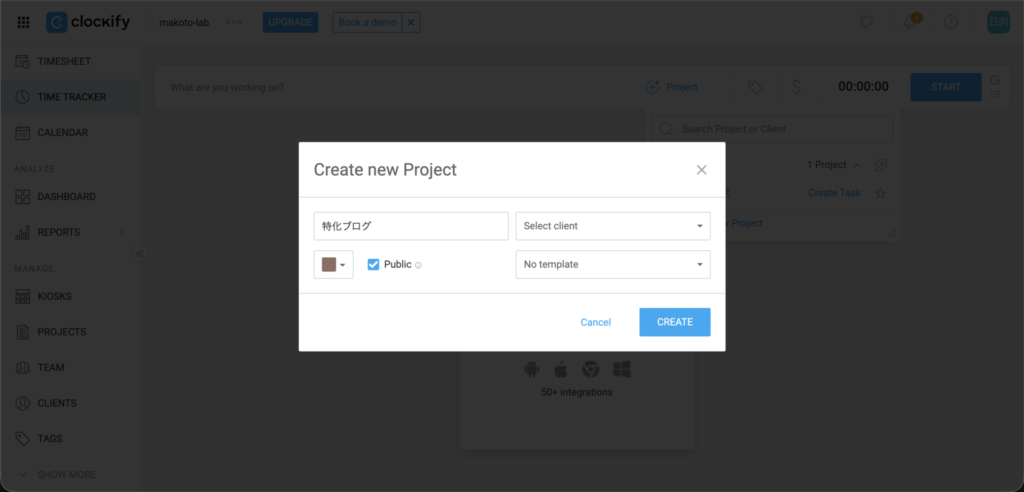This screenshot has height=492, width=1024.
Task: Click the tags icon in tracker bar
Action: 755,87
